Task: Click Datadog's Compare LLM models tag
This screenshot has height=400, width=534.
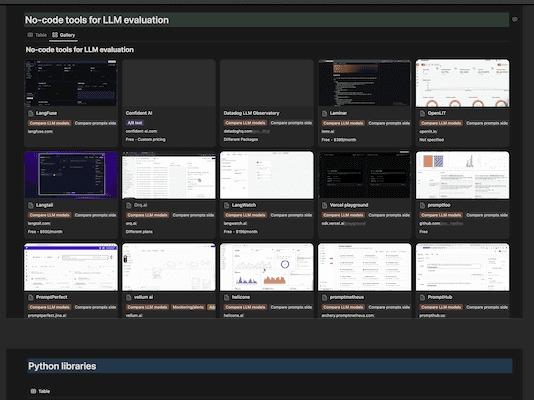Action: click(x=245, y=123)
